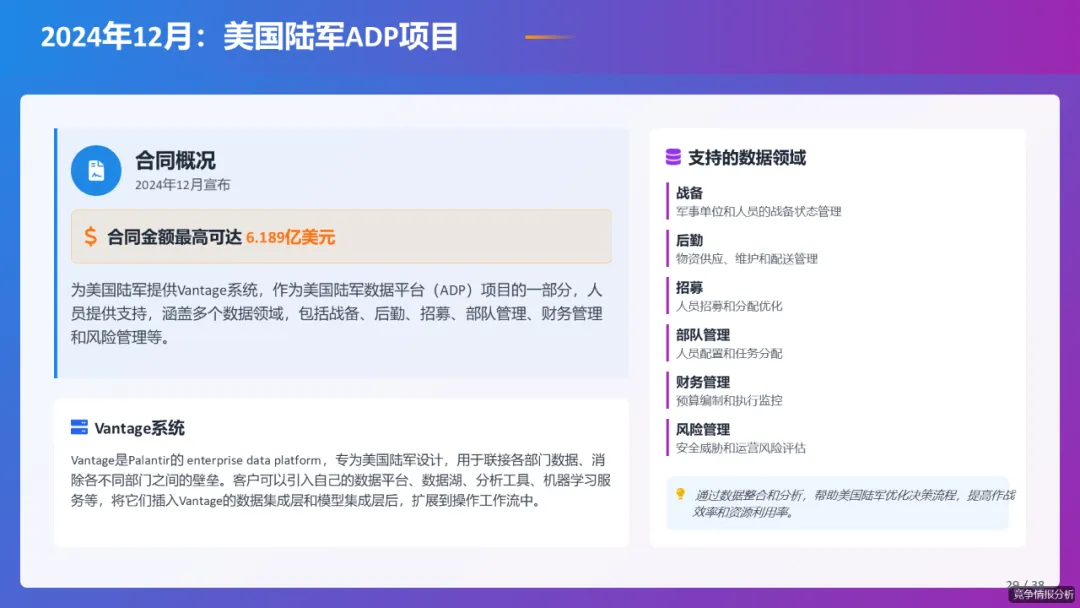
Task: Click the 合同金额最高可达 label
Action: point(174,238)
